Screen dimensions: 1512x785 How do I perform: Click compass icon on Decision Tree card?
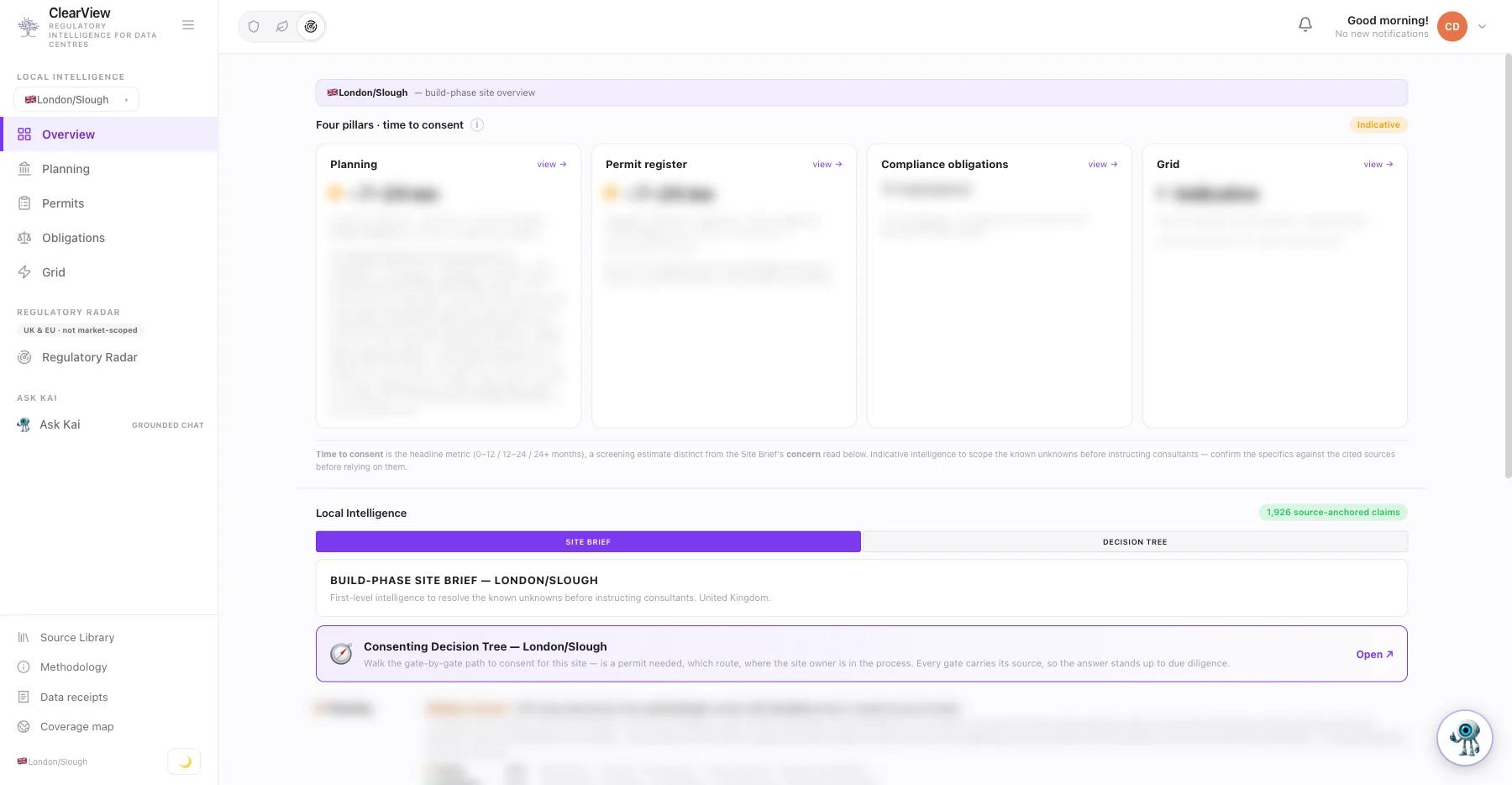[341, 654]
